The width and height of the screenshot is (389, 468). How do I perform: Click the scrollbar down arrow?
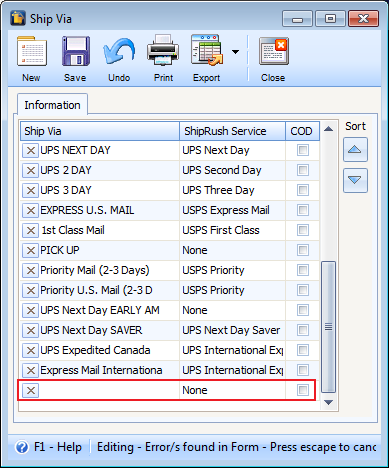[329, 403]
